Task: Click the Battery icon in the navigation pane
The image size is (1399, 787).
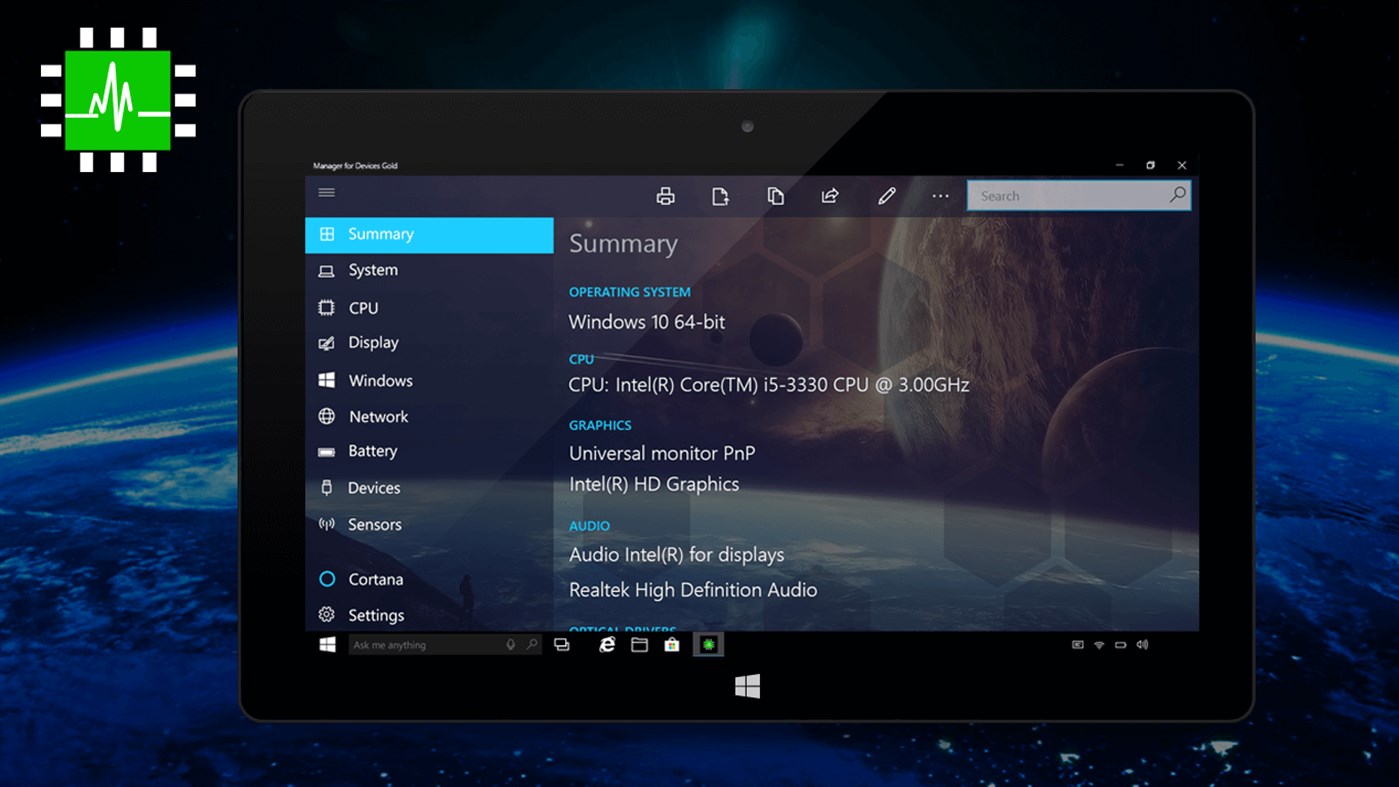Action: (x=326, y=451)
